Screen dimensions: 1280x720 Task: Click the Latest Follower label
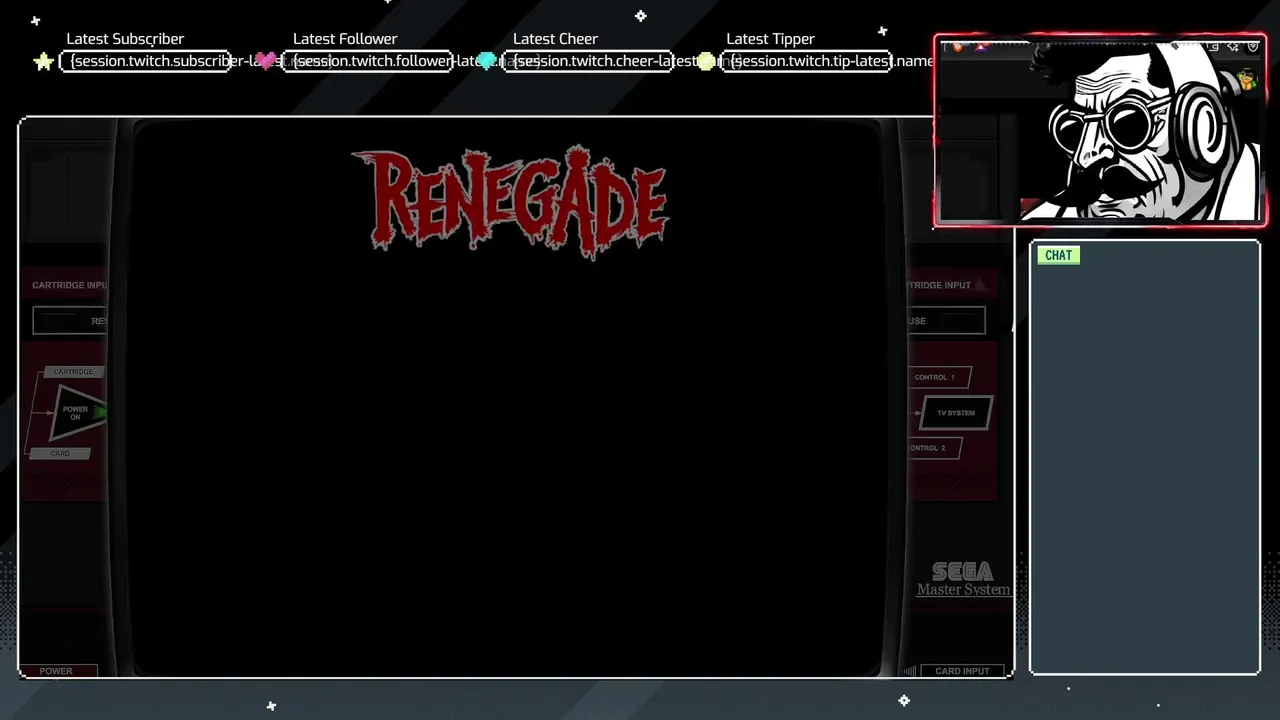[345, 39]
